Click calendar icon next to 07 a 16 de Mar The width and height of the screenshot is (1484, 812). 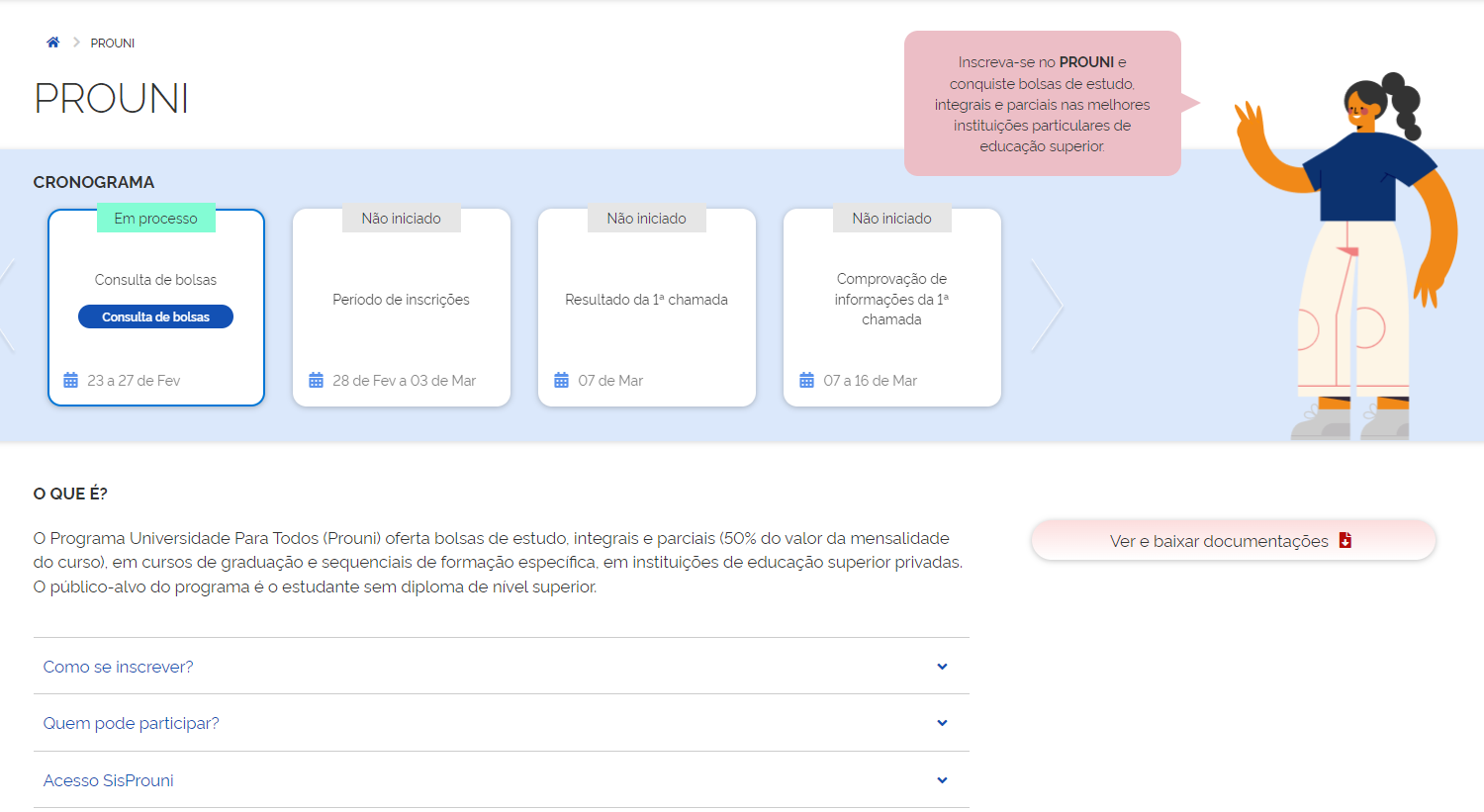coord(806,381)
